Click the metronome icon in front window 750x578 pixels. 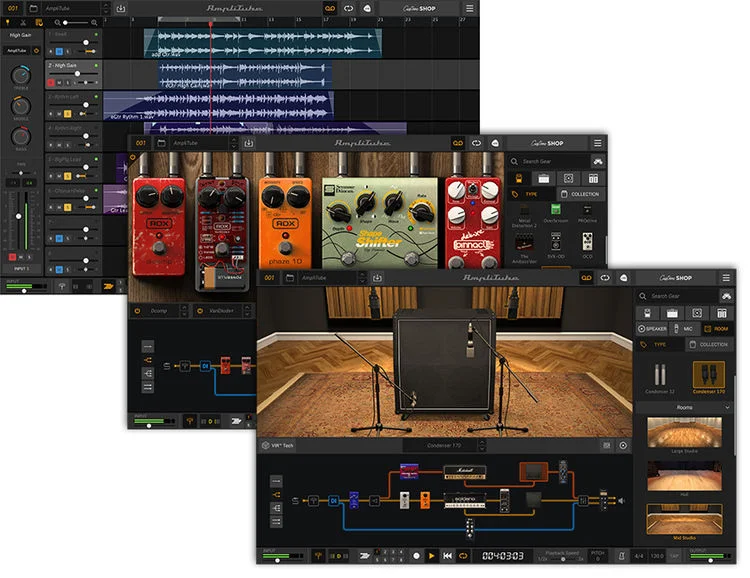click(621, 556)
